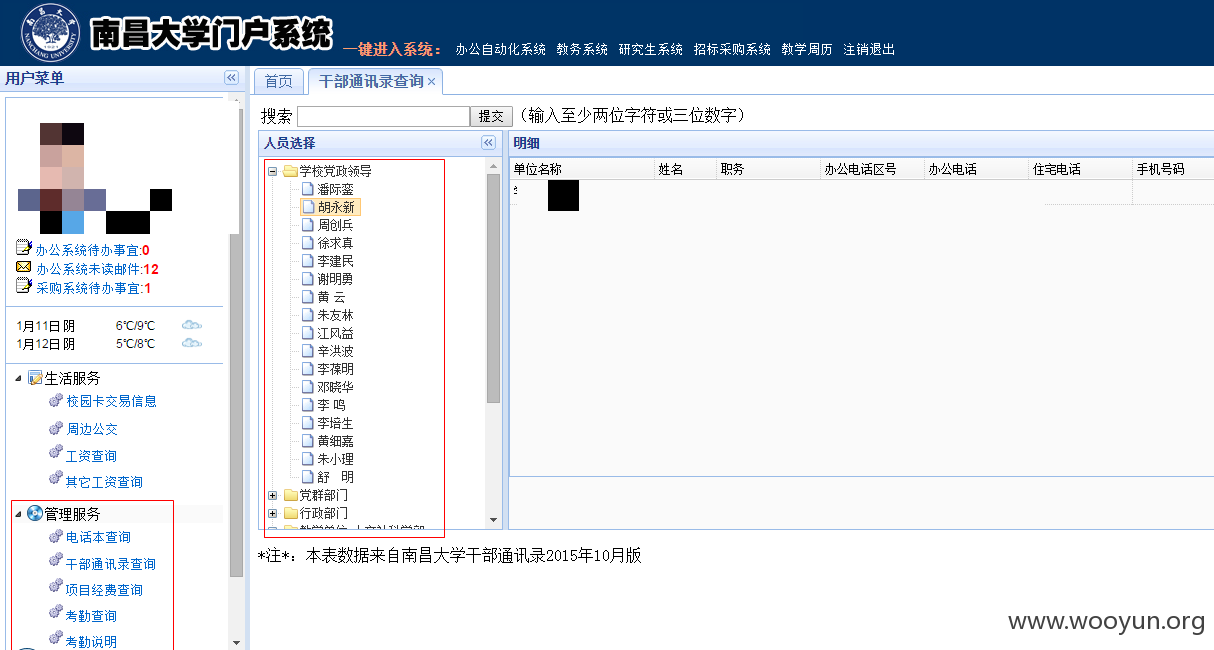Select 朱友林 in the personnel tree

(335, 315)
